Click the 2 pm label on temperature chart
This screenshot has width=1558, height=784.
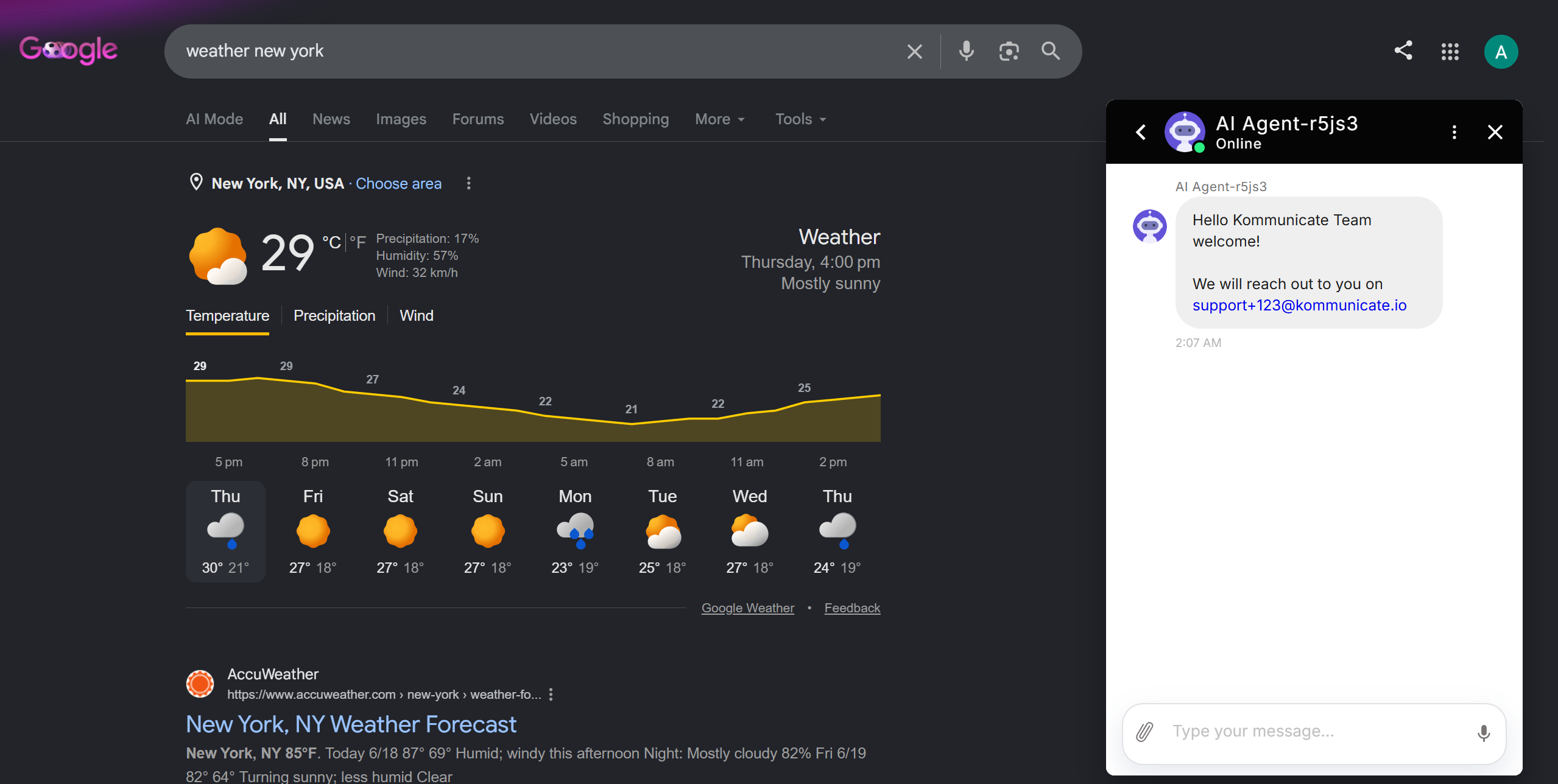tap(833, 462)
